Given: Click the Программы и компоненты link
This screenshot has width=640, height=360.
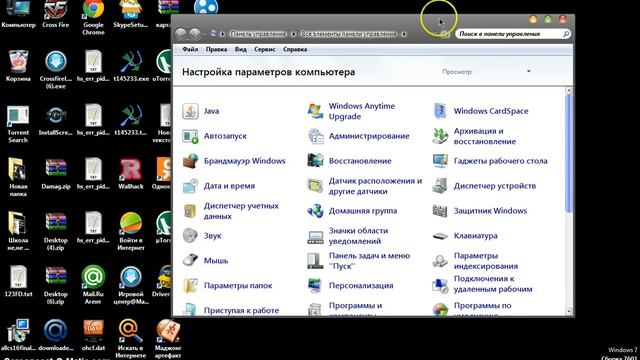Looking at the screenshot, I should click(x=356, y=309).
